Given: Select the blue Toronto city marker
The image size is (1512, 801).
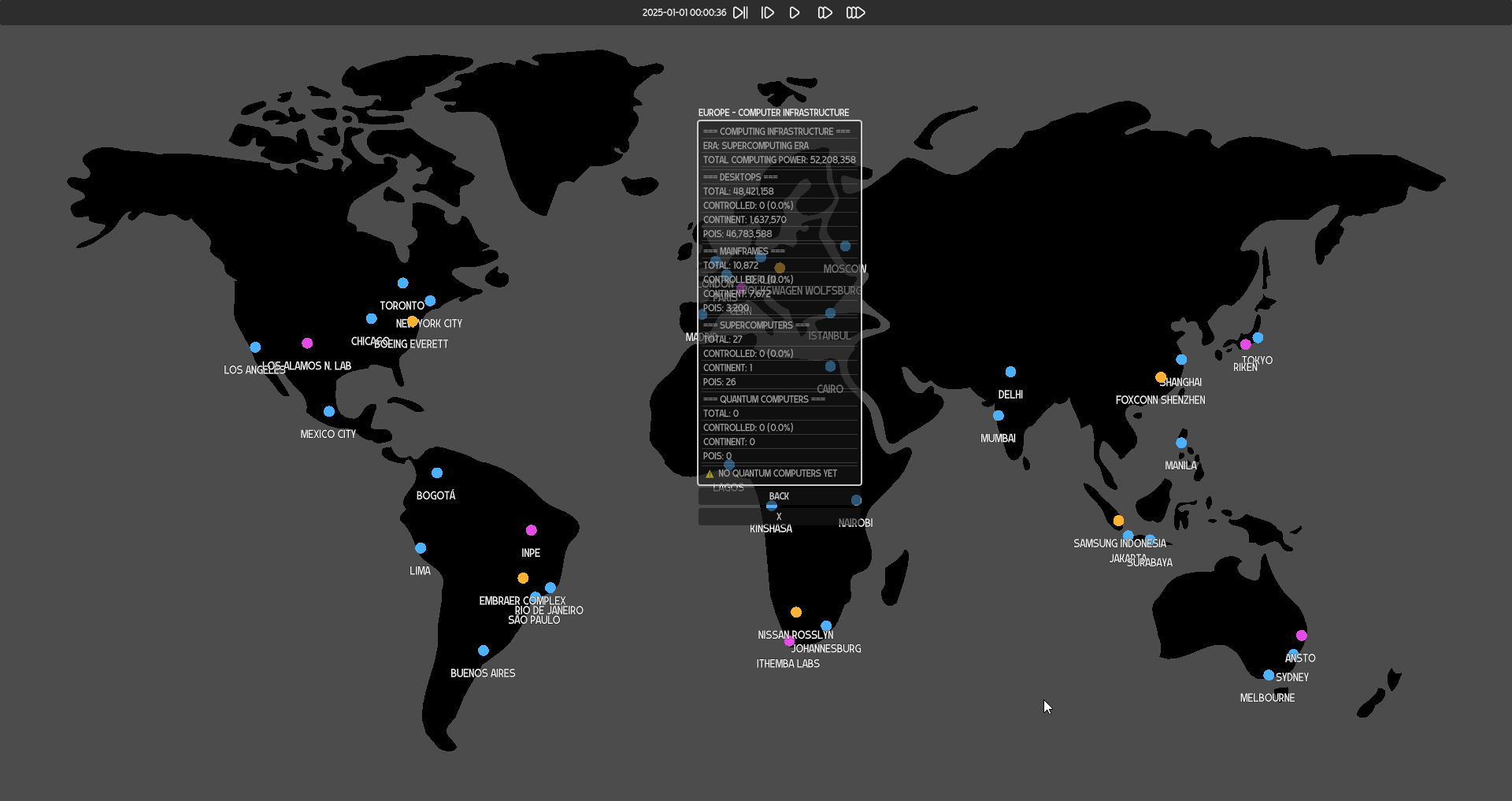Looking at the screenshot, I should coord(403,283).
